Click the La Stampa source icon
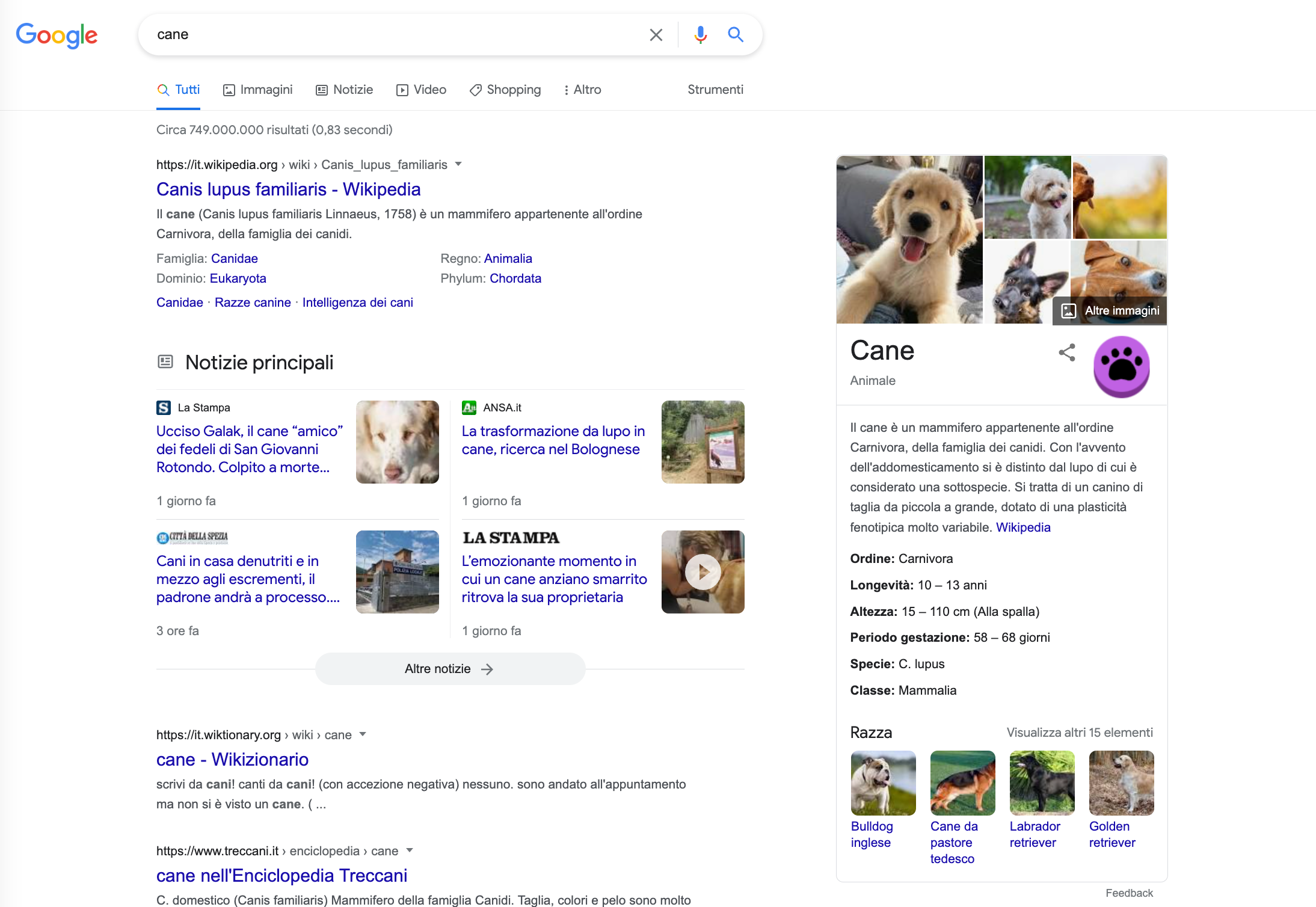The width and height of the screenshot is (1316, 907). pos(164,408)
